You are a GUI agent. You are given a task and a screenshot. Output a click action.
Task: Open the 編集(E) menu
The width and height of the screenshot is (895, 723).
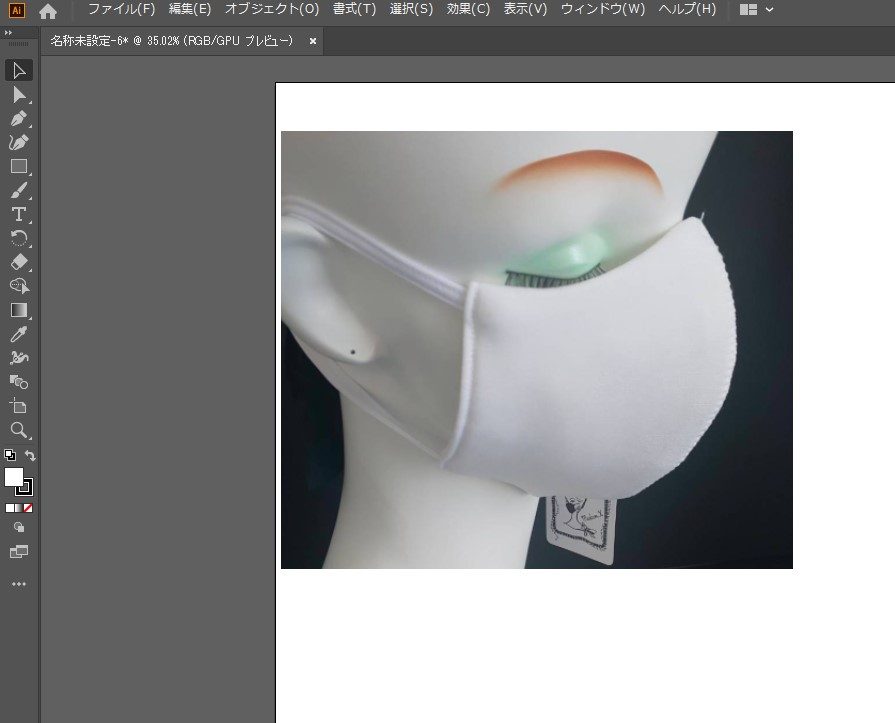(x=190, y=9)
